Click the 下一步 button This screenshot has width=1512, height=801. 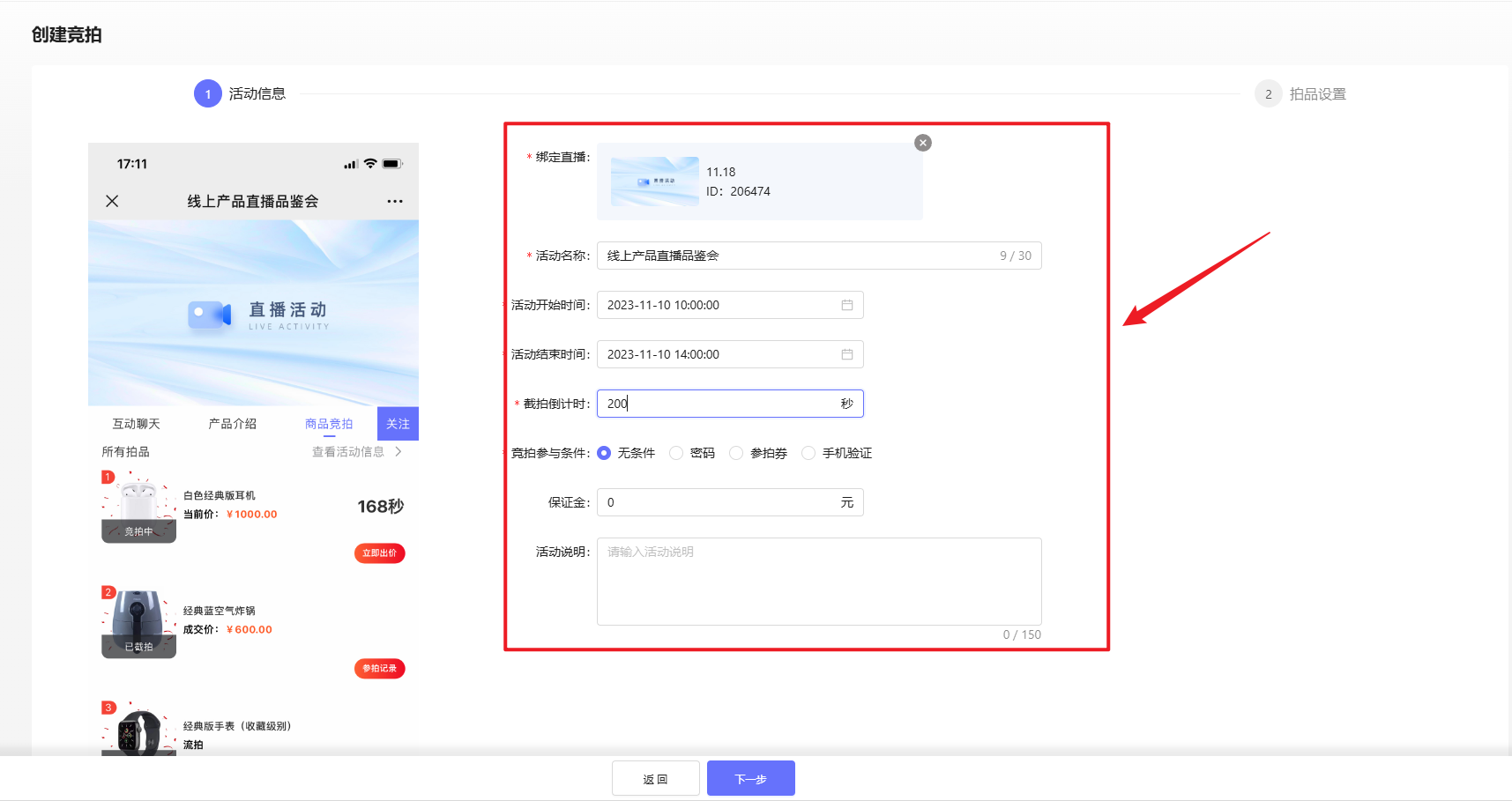click(750, 778)
